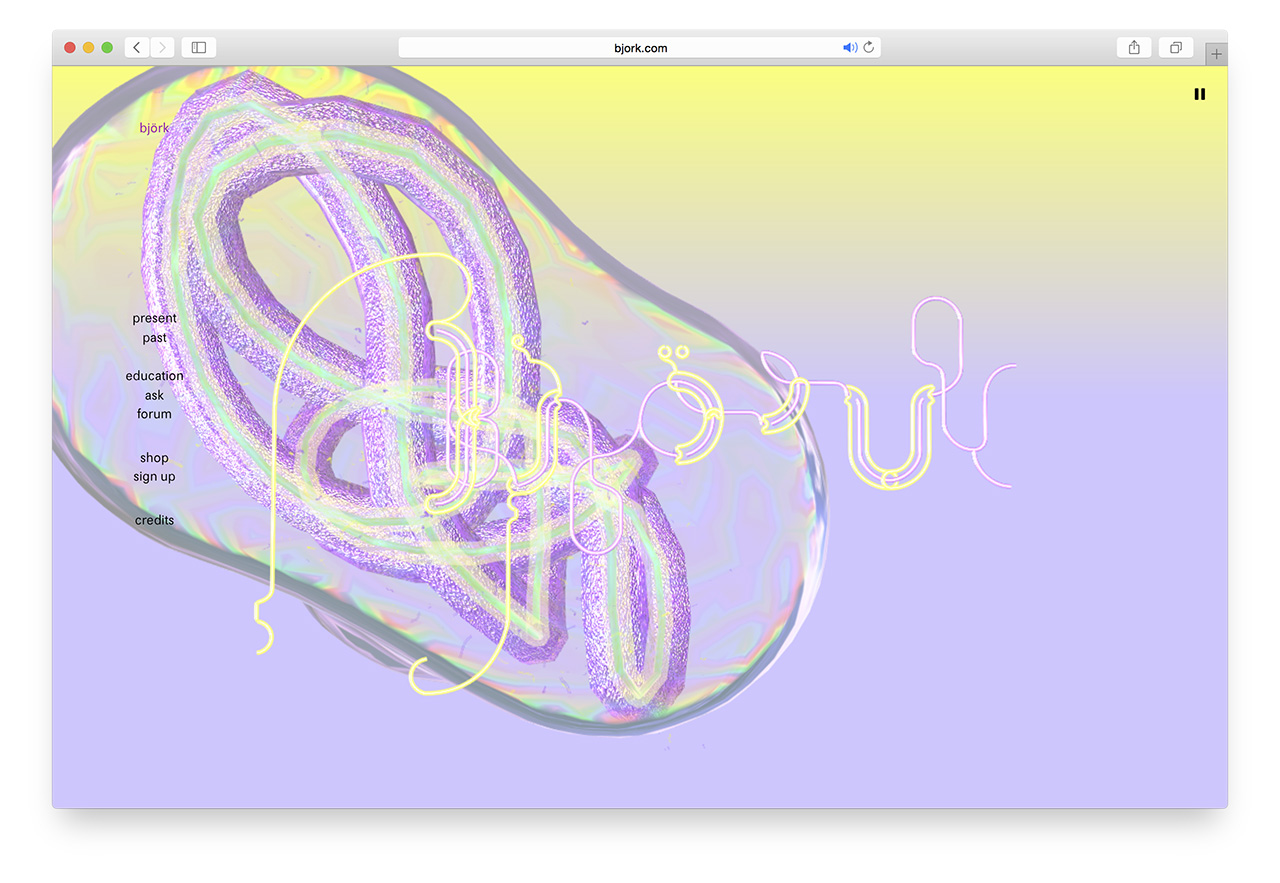This screenshot has height=883, width=1280.
Task: Pause the animation with the pause icon
Action: coord(1199,94)
